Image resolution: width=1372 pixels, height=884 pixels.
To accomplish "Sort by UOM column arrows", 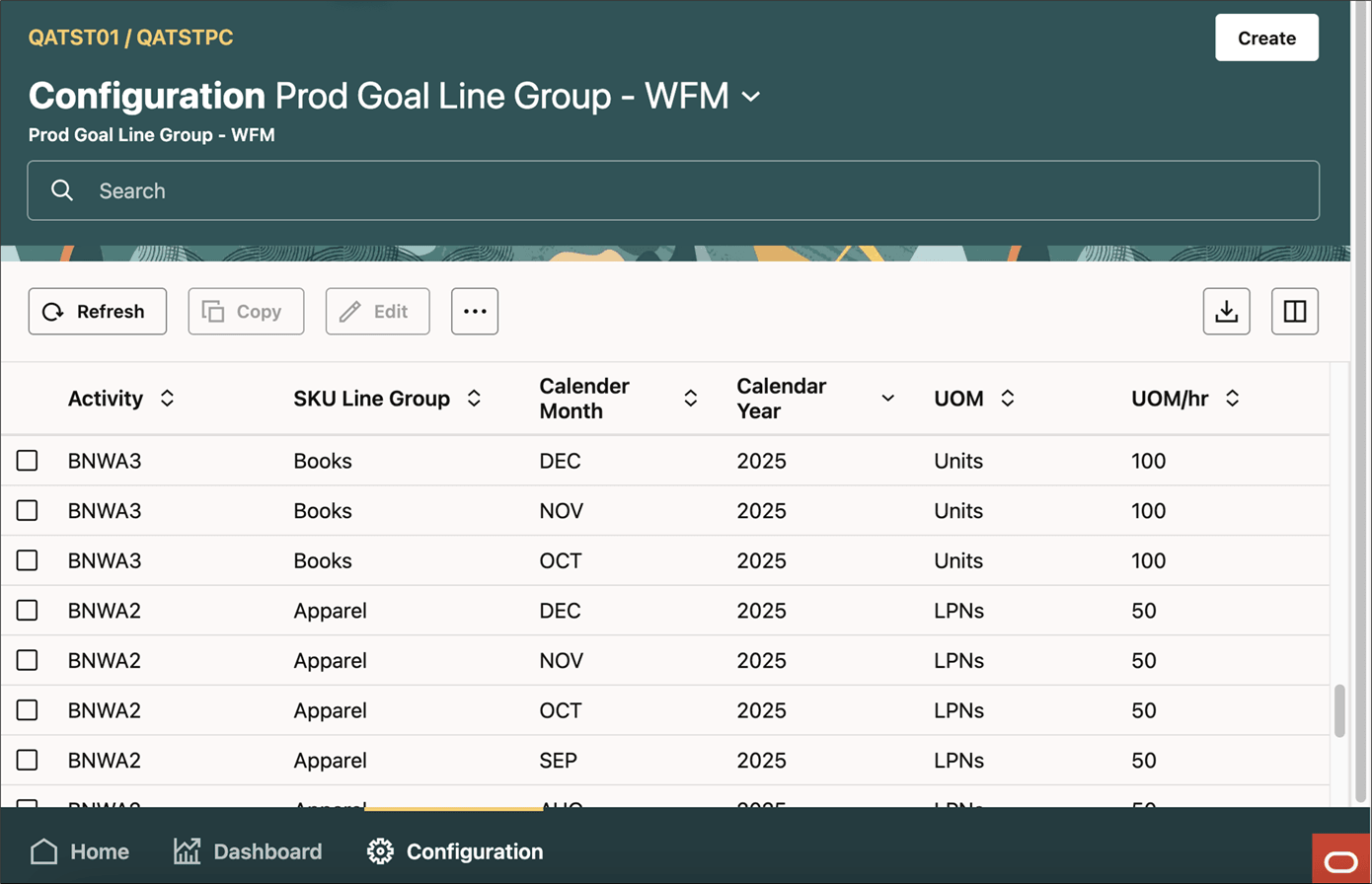I will (x=1007, y=399).
